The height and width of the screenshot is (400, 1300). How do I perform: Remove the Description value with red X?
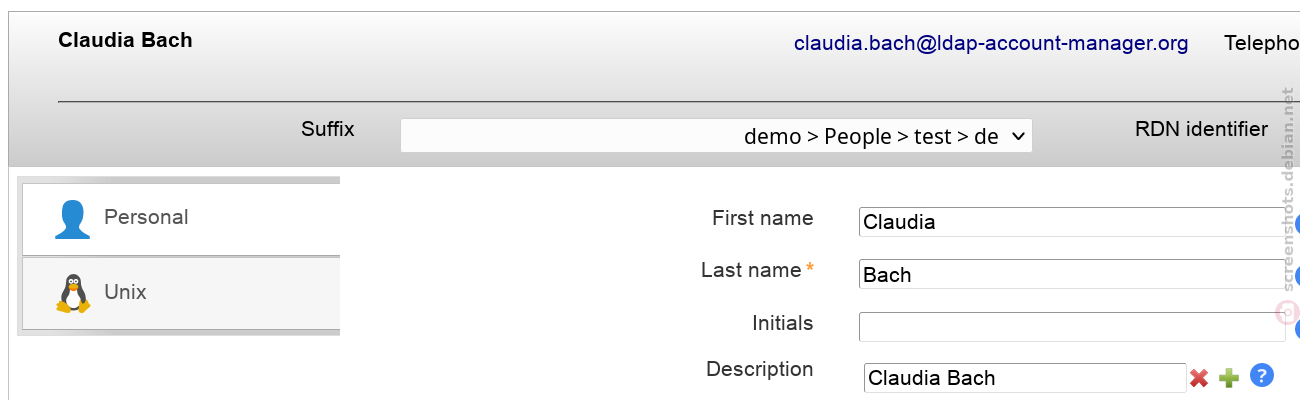pyautogui.click(x=1199, y=378)
